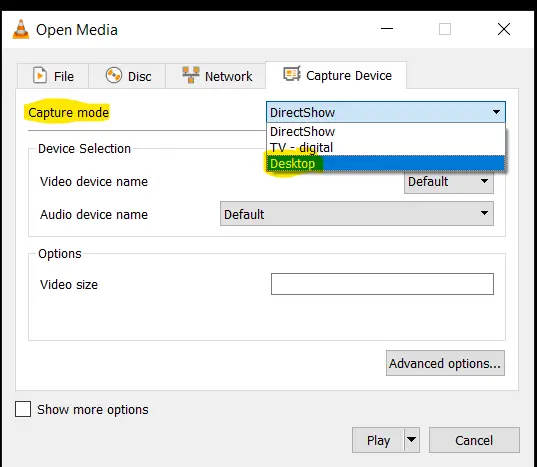This screenshot has height=467, width=537.
Task: Switch to the Network tab
Action: (215, 76)
